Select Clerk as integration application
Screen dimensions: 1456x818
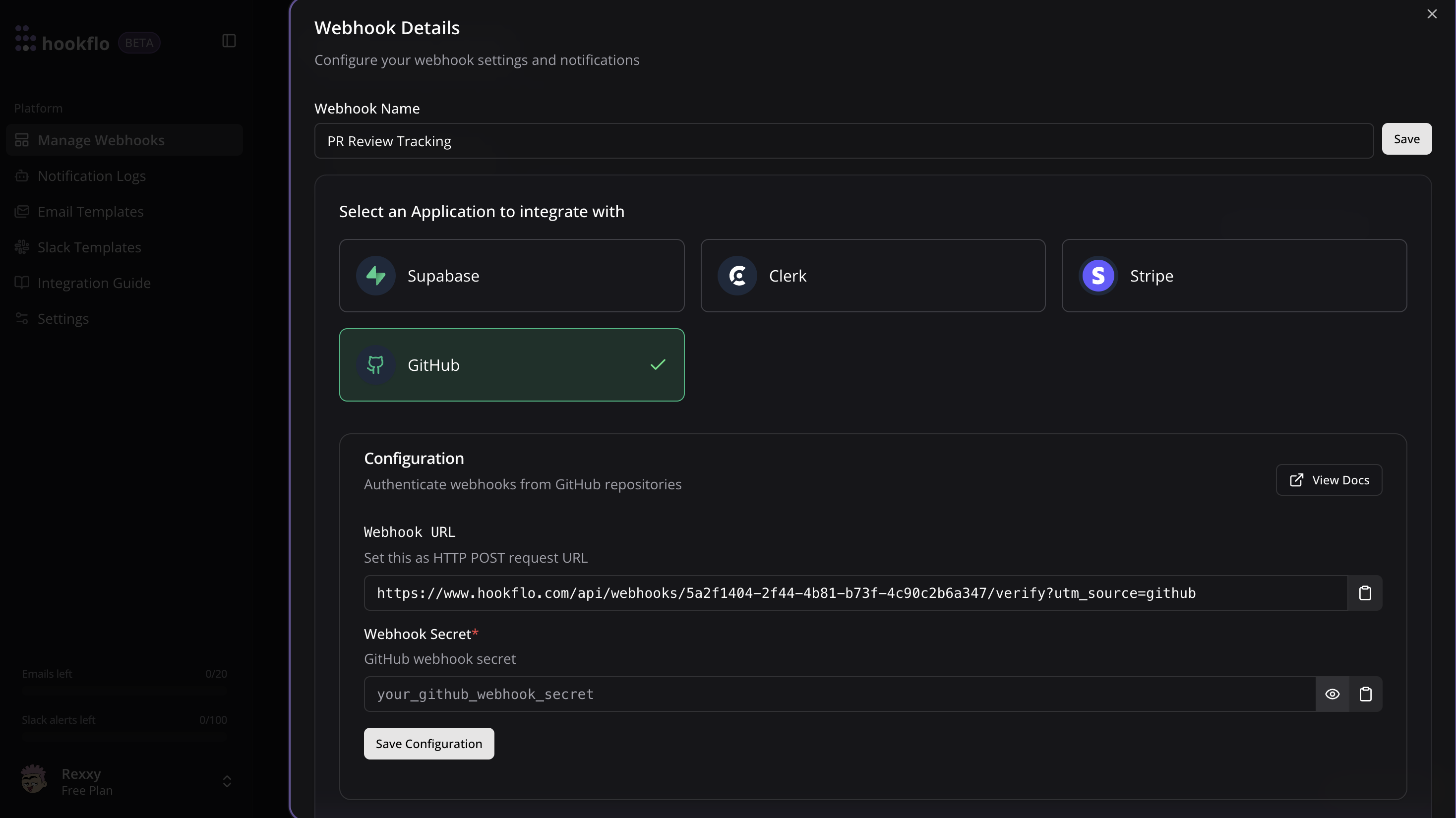872,276
